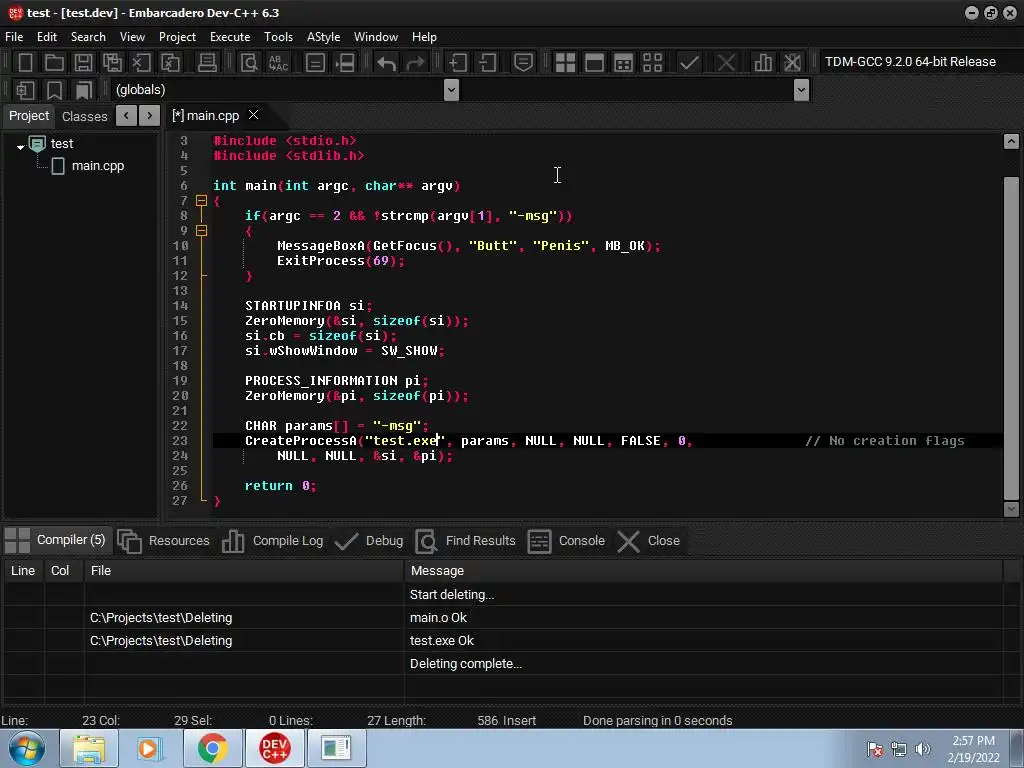Open the Tools menu
This screenshot has height=768, width=1024.
click(x=278, y=37)
